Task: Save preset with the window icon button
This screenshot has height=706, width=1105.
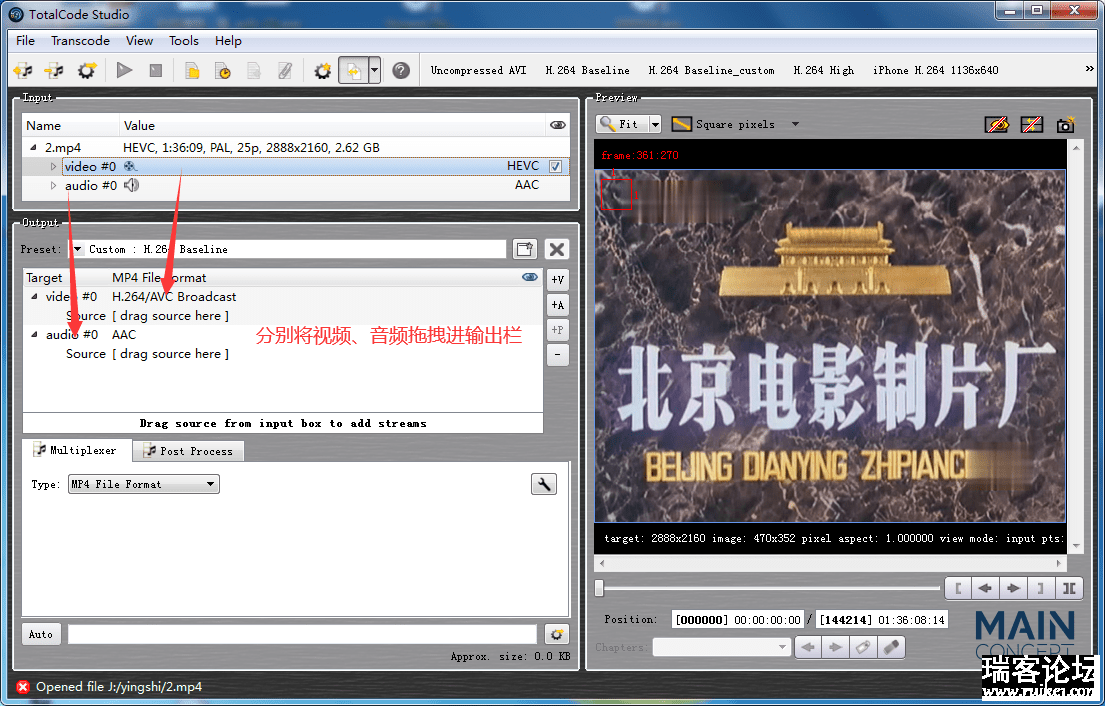Action: (525, 249)
